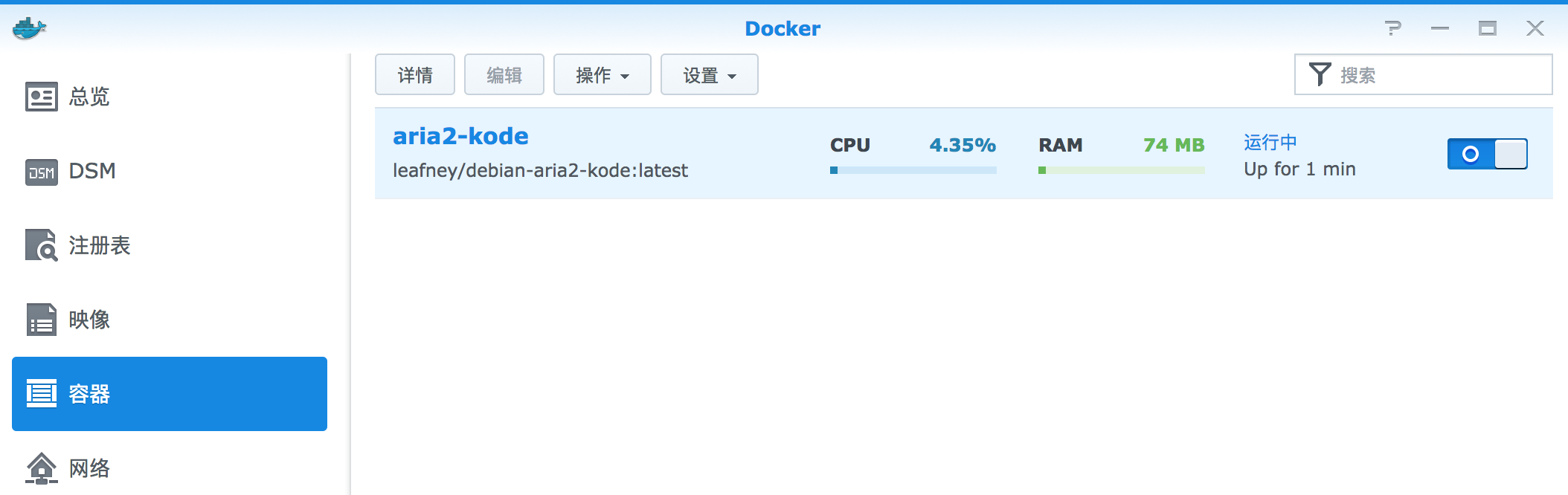Click the 详情 details button
Viewport: 1568px width, 495px height.
point(415,74)
